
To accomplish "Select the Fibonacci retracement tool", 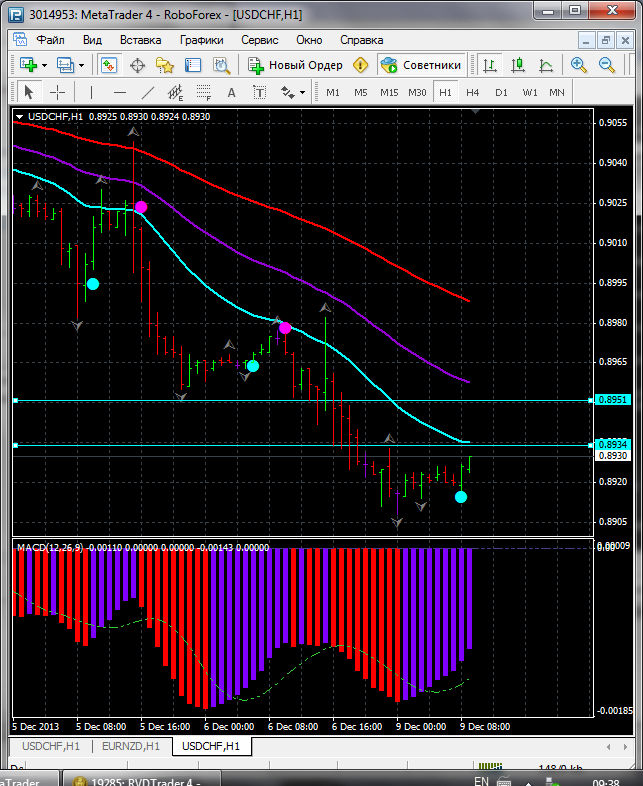I will click(203, 92).
